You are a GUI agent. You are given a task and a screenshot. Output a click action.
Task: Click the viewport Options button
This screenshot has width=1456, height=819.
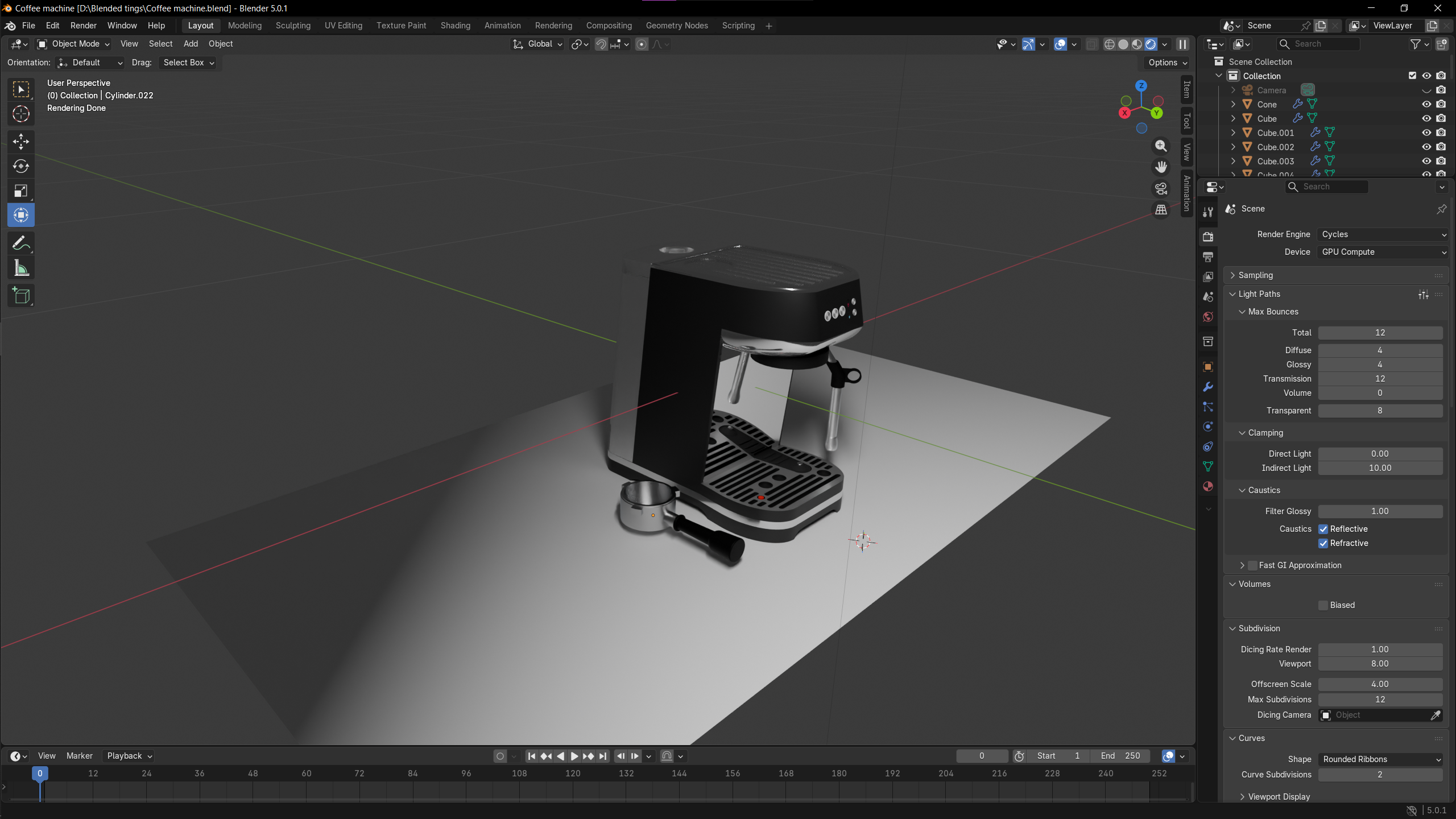(x=1168, y=63)
